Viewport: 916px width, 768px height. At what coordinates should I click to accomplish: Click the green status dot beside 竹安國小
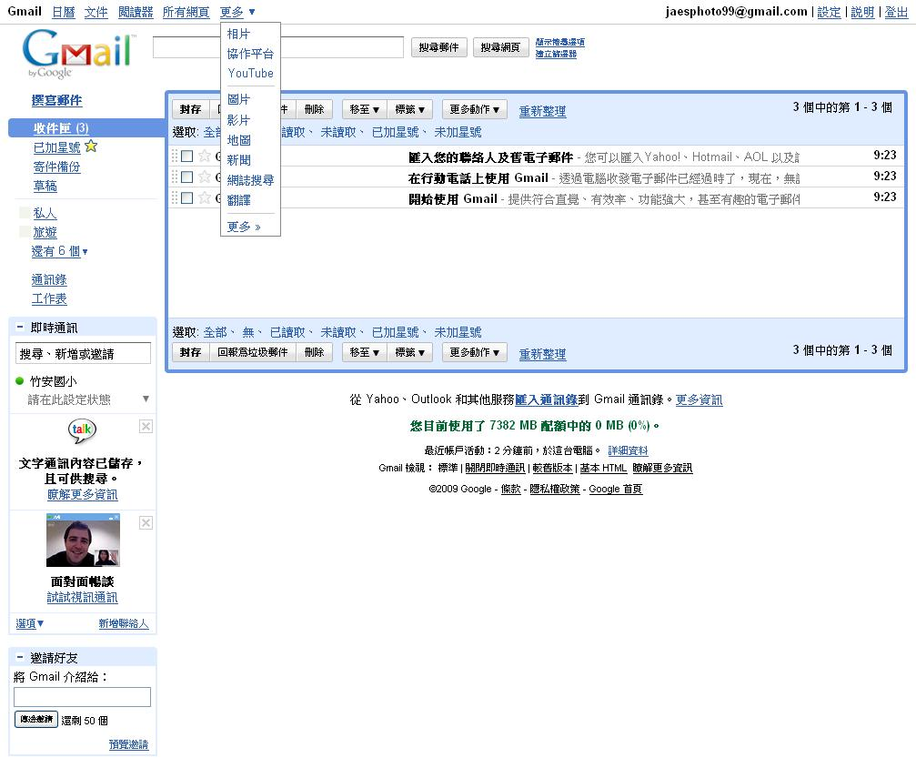pos(20,381)
